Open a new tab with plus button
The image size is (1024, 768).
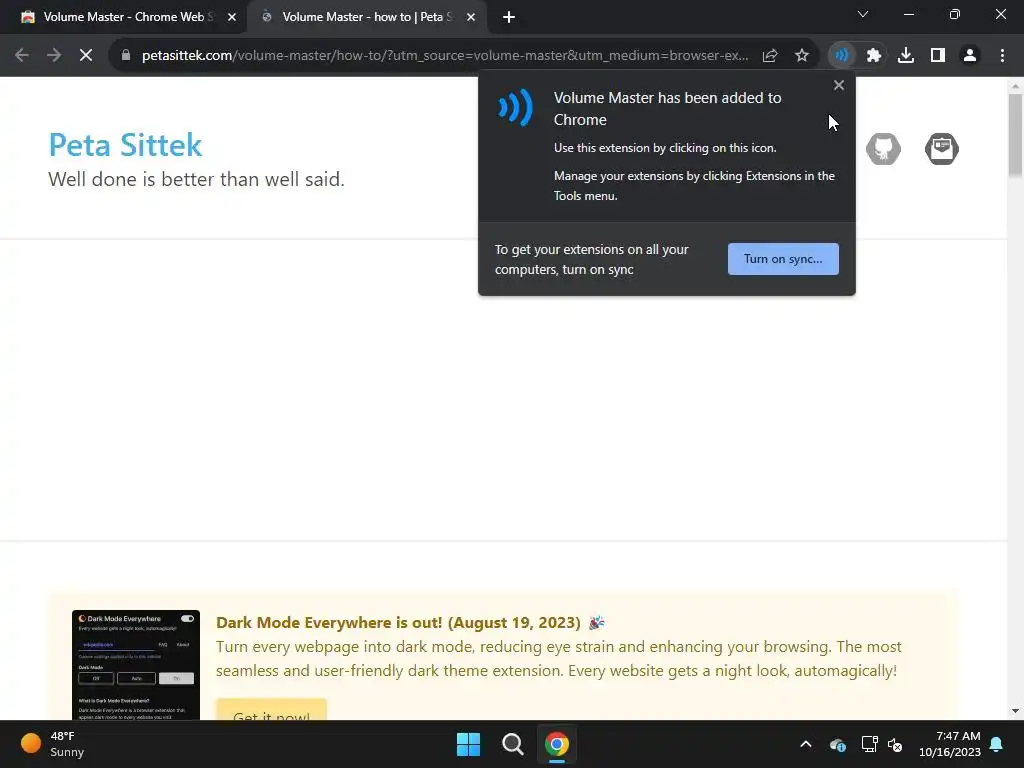coord(509,18)
